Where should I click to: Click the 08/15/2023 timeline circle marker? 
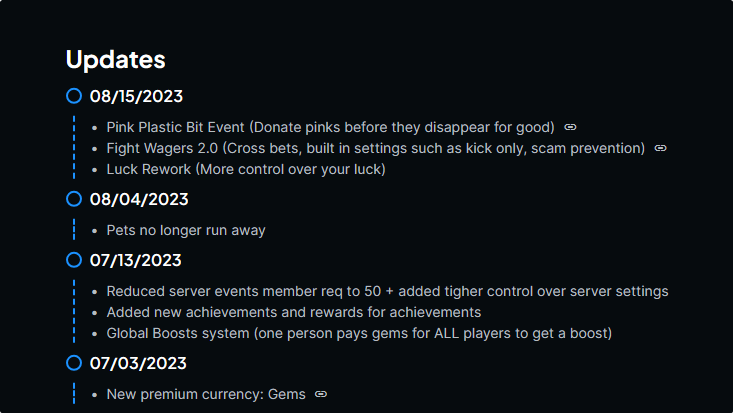coord(74,96)
